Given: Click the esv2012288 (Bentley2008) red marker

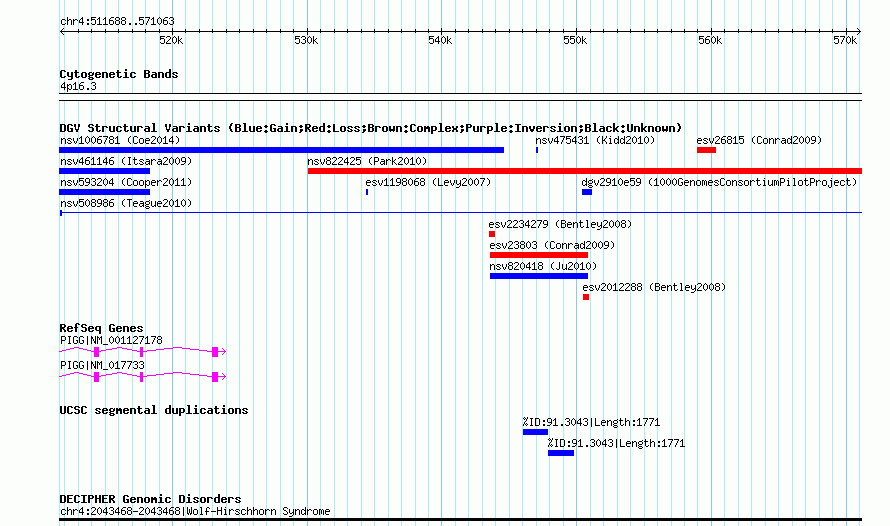Looking at the screenshot, I should [586, 297].
